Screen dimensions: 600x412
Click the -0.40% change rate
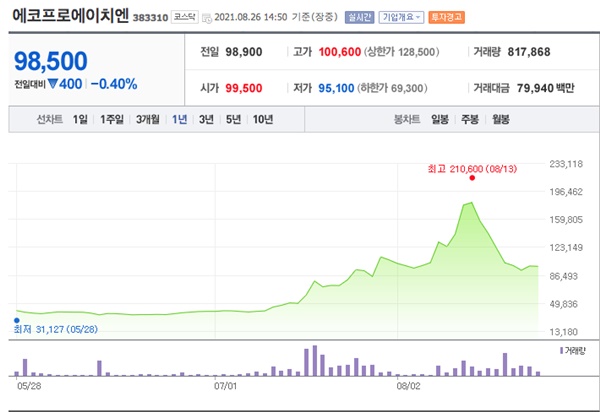tap(114, 84)
